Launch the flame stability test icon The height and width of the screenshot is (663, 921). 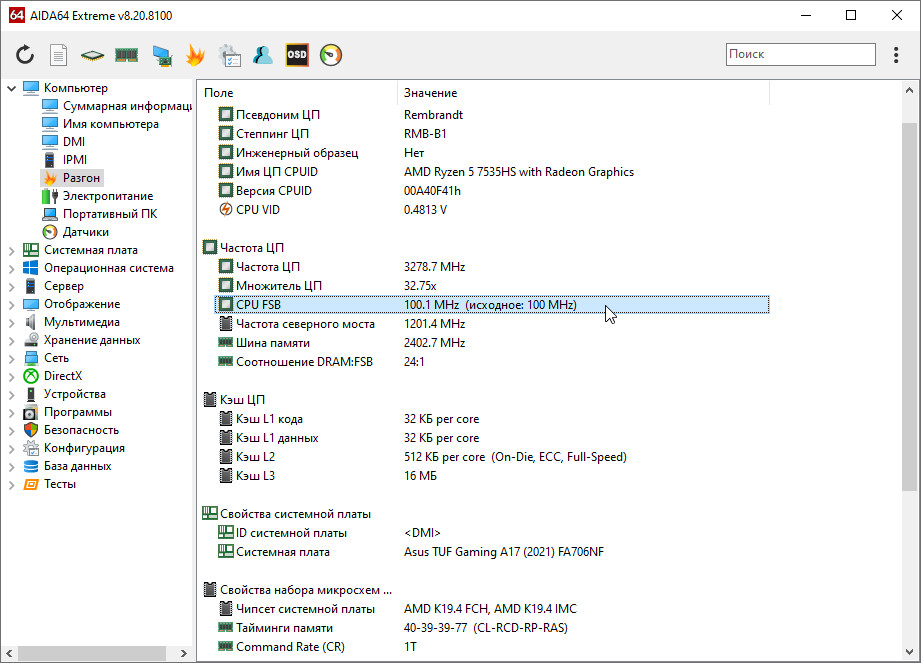tap(195, 55)
